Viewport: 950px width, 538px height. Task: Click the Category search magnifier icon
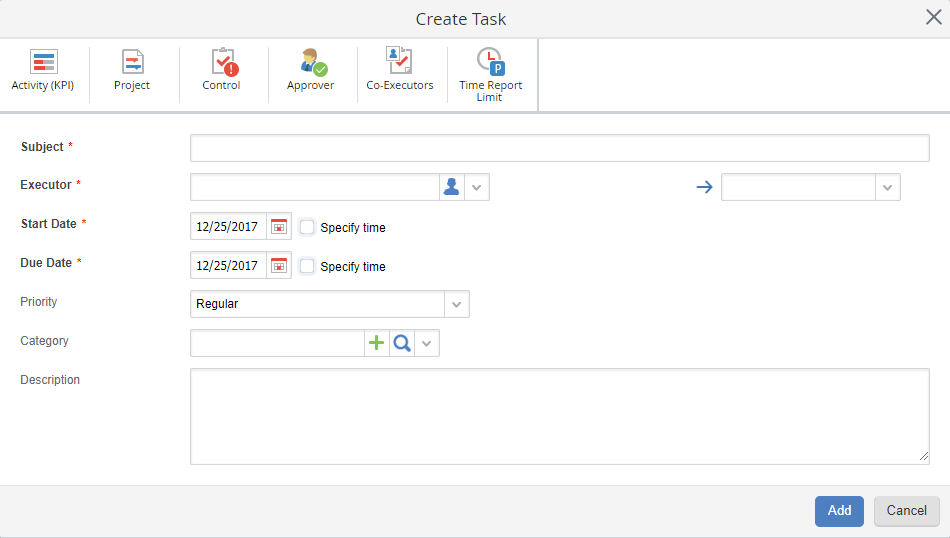point(402,343)
